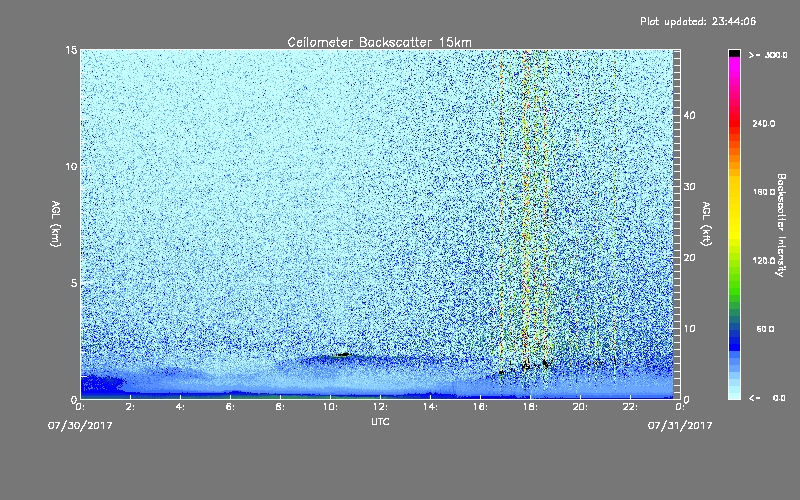Click the right 'AGL (kft)' axis label
The image size is (800, 500).
click(706, 224)
